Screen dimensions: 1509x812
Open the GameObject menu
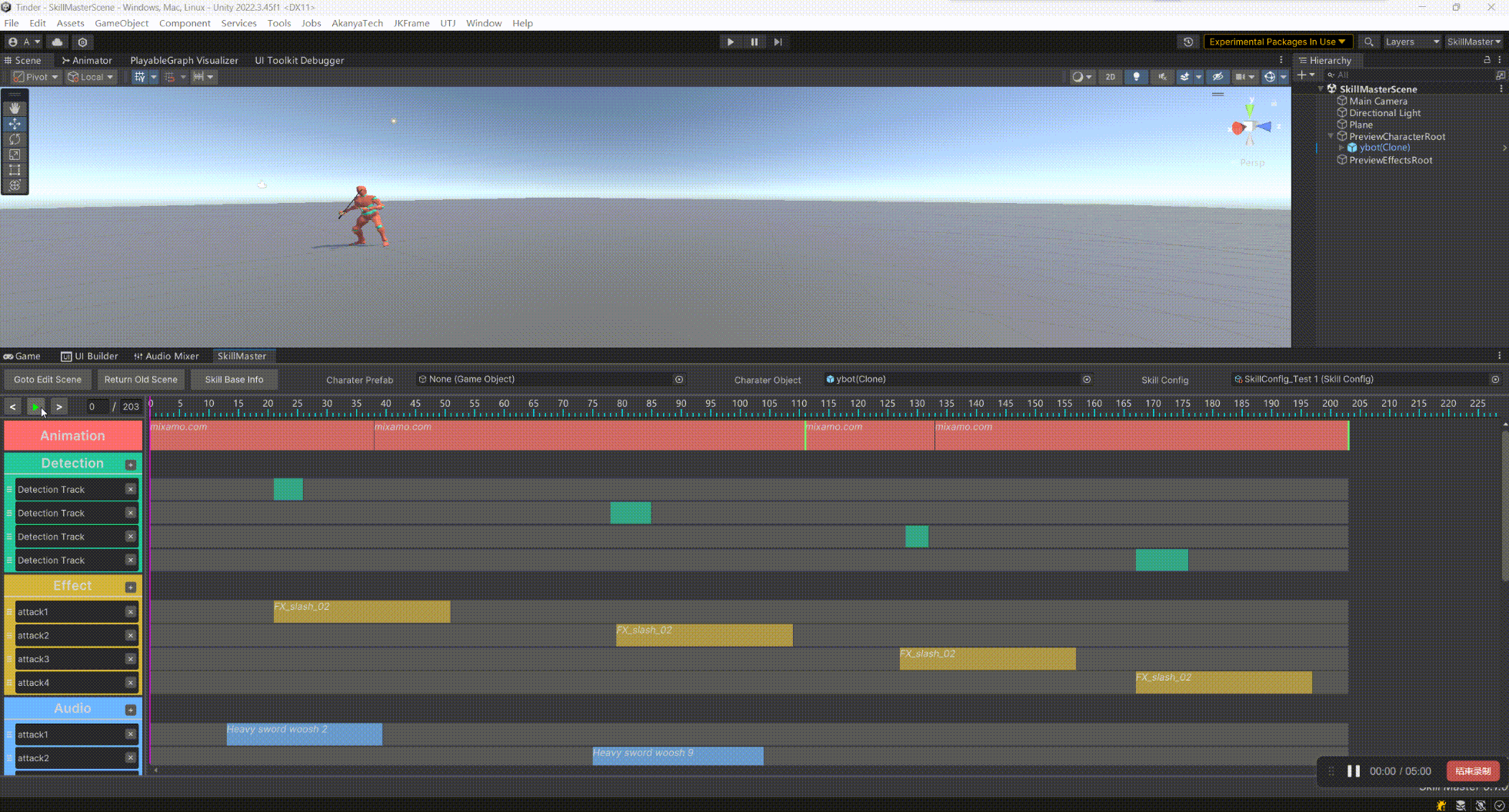tap(122, 23)
